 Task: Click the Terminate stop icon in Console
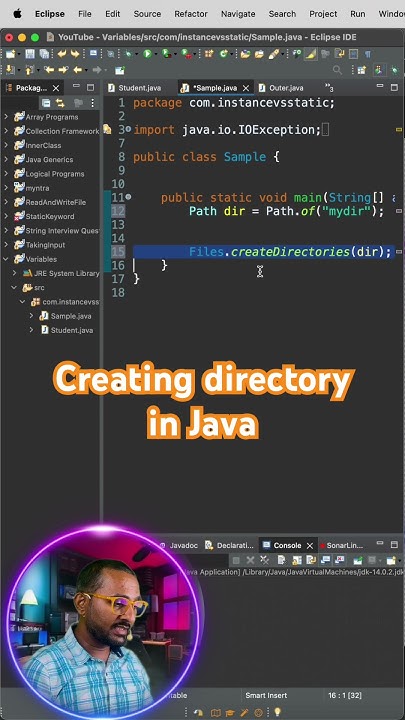(x=236, y=561)
